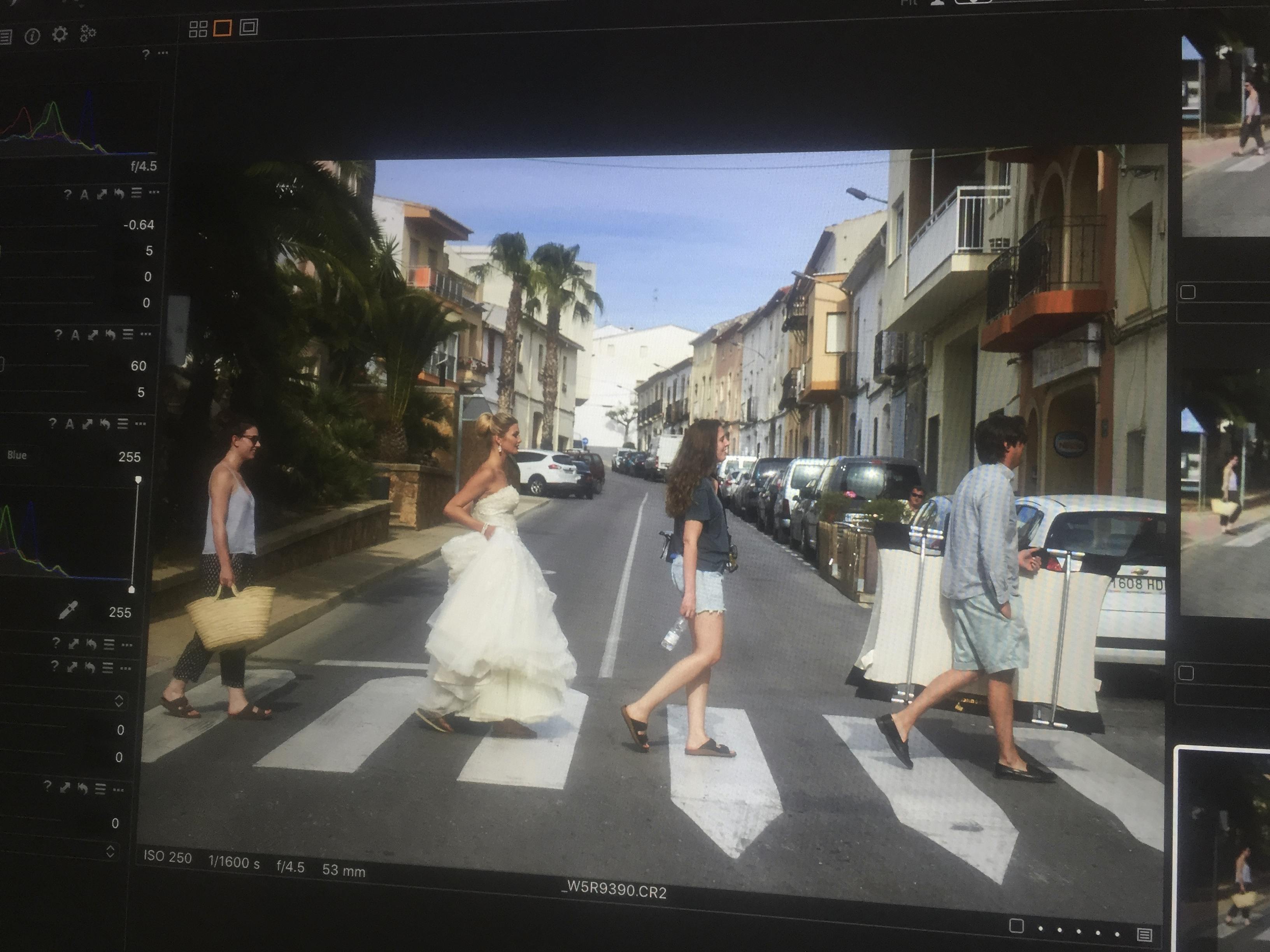Select the top thumbnail in the browser
This screenshot has height=952, width=1270.
(1226, 135)
